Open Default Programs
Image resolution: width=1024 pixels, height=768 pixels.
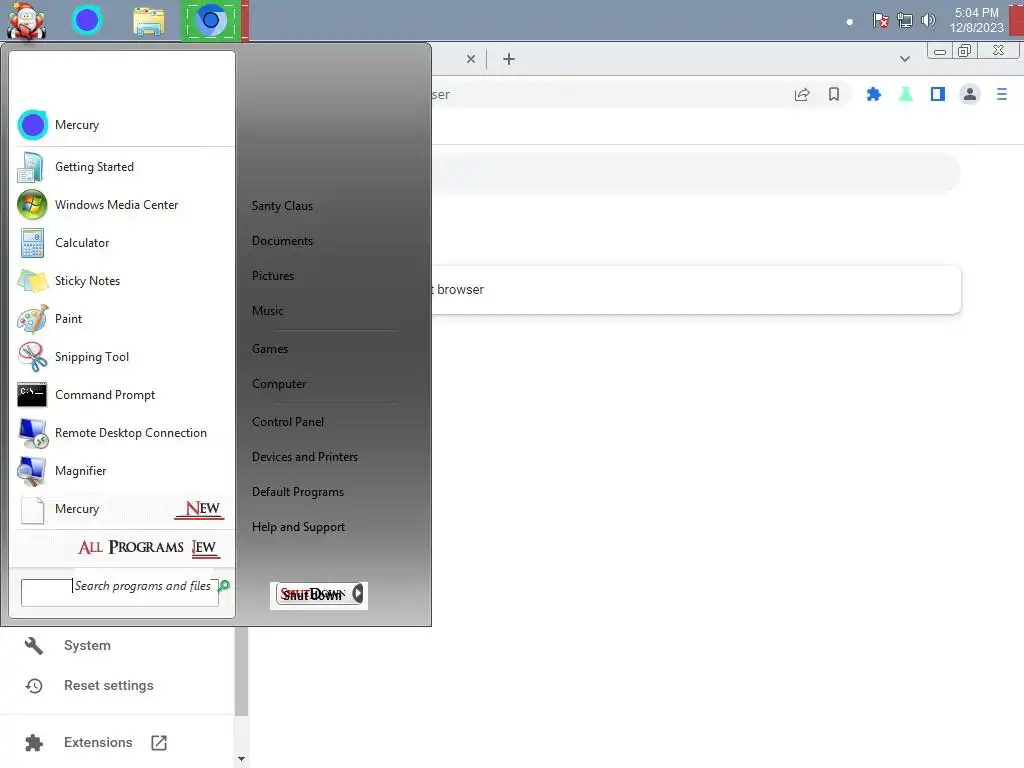tap(298, 492)
